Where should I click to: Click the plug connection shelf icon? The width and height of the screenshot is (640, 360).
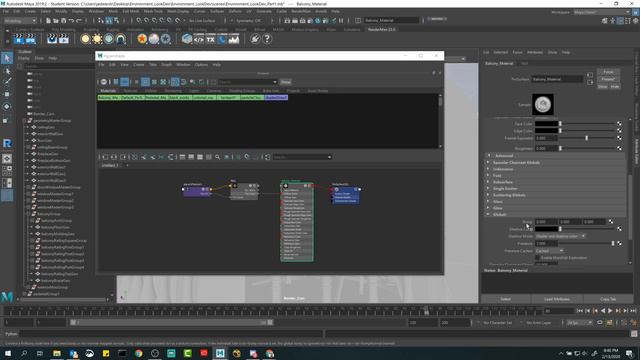255,39
